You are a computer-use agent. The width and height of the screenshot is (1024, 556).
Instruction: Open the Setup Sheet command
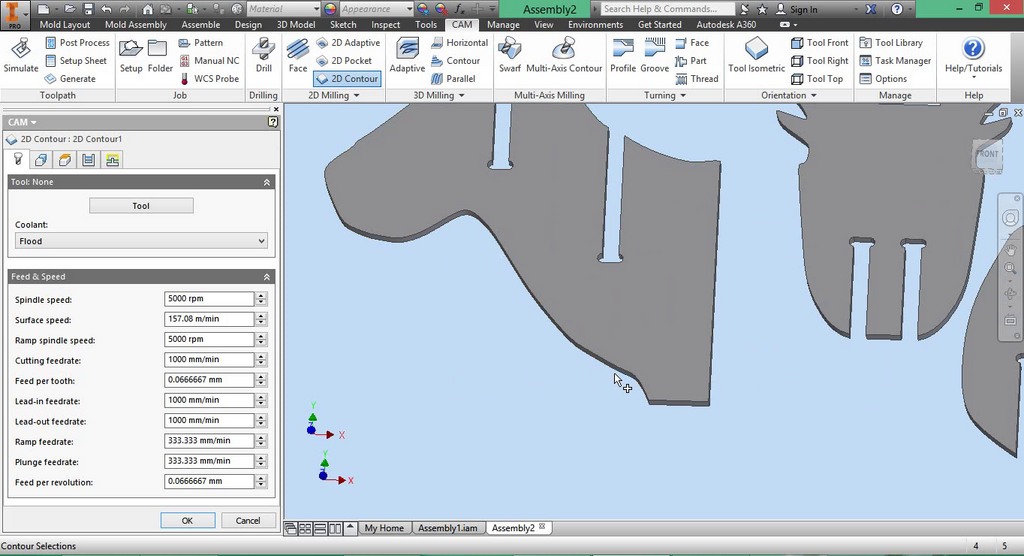76,61
